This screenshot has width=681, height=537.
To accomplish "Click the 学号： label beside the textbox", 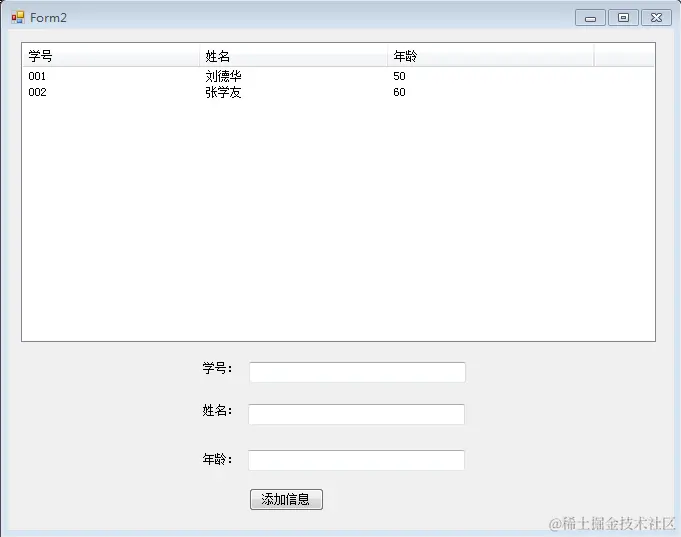I will pyautogui.click(x=218, y=368).
